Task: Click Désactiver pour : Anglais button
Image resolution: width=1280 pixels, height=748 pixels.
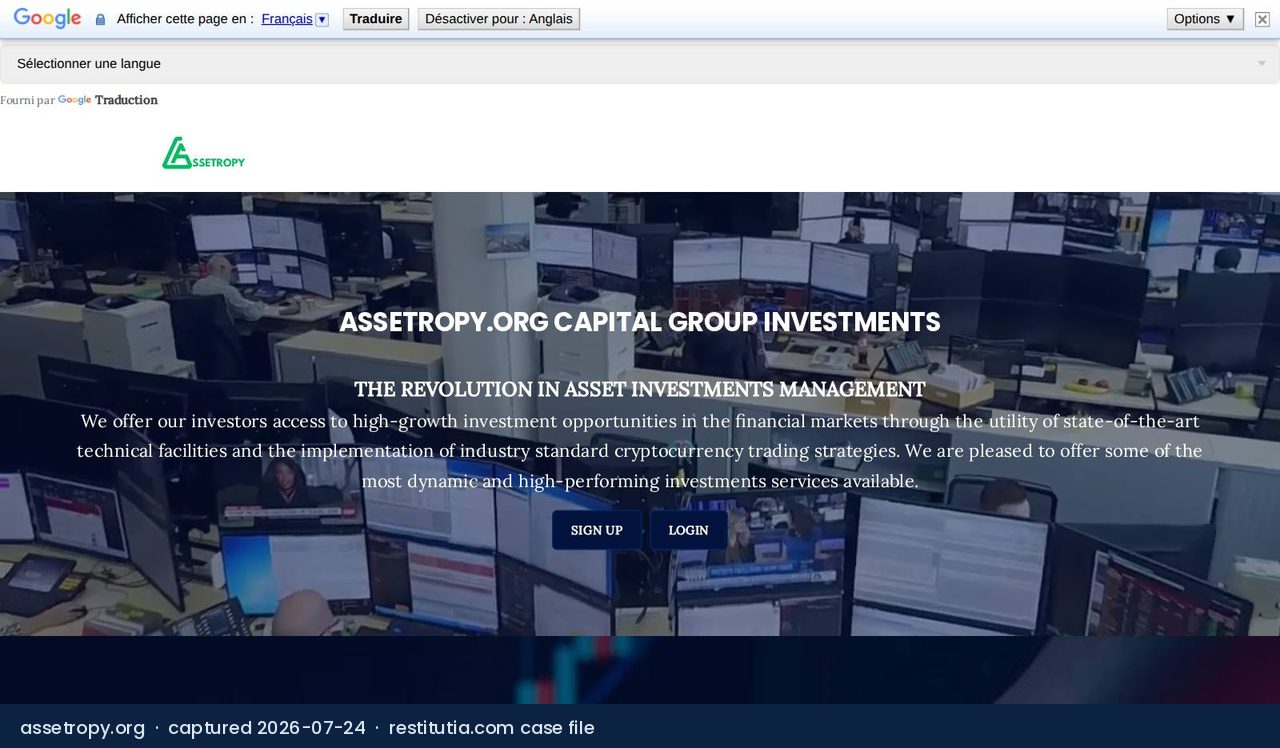Action: [x=499, y=19]
